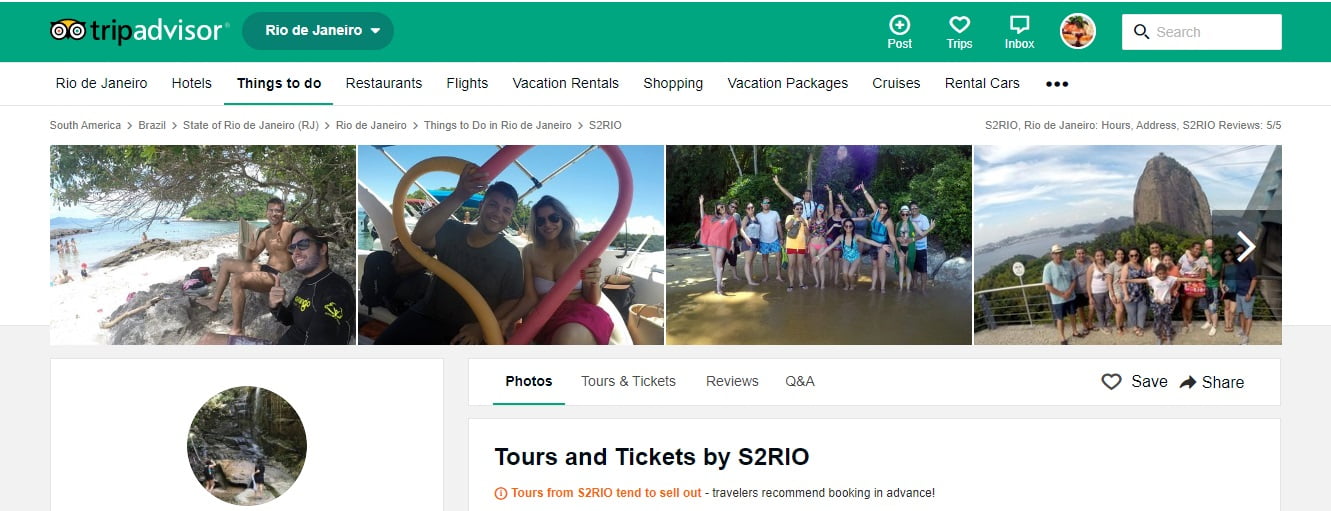Click the user profile avatar
The height and width of the screenshot is (511, 1331).
coord(1078,31)
